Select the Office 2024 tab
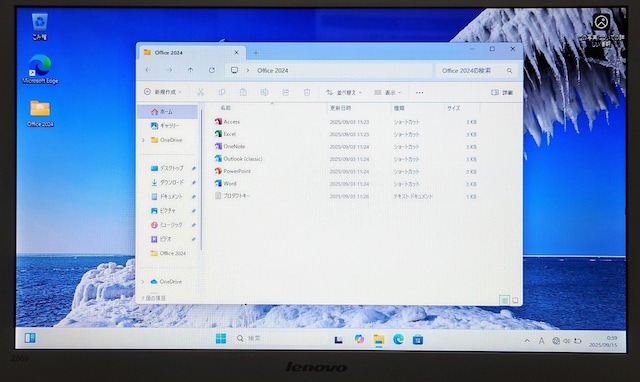The height and width of the screenshot is (382, 640). point(192,53)
